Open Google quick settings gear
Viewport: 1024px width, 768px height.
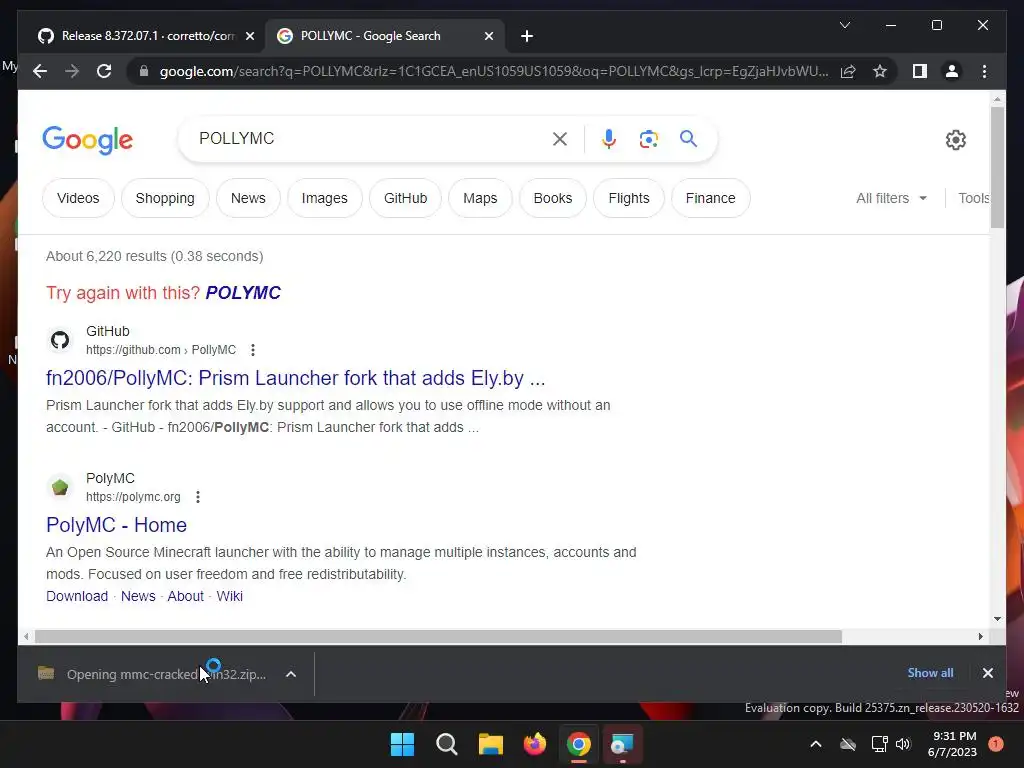[955, 139]
